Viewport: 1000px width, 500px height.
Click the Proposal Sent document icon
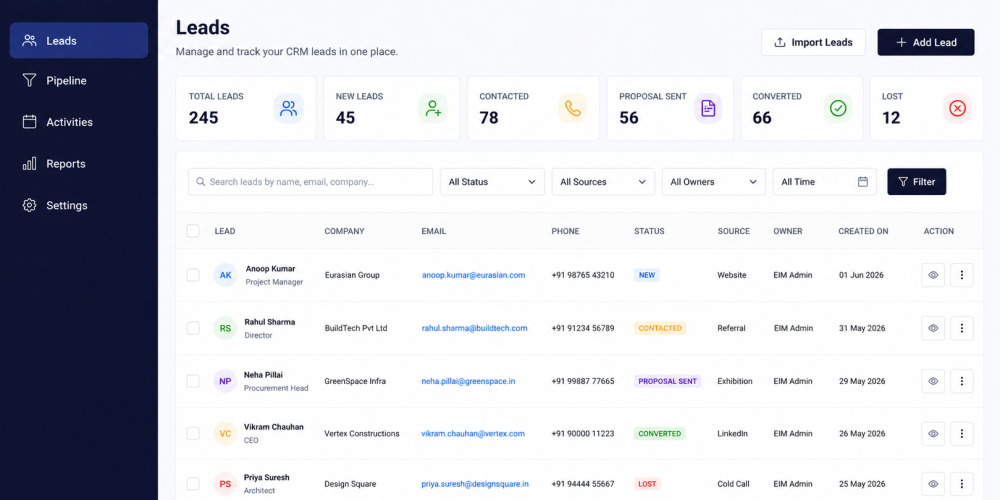(x=708, y=108)
